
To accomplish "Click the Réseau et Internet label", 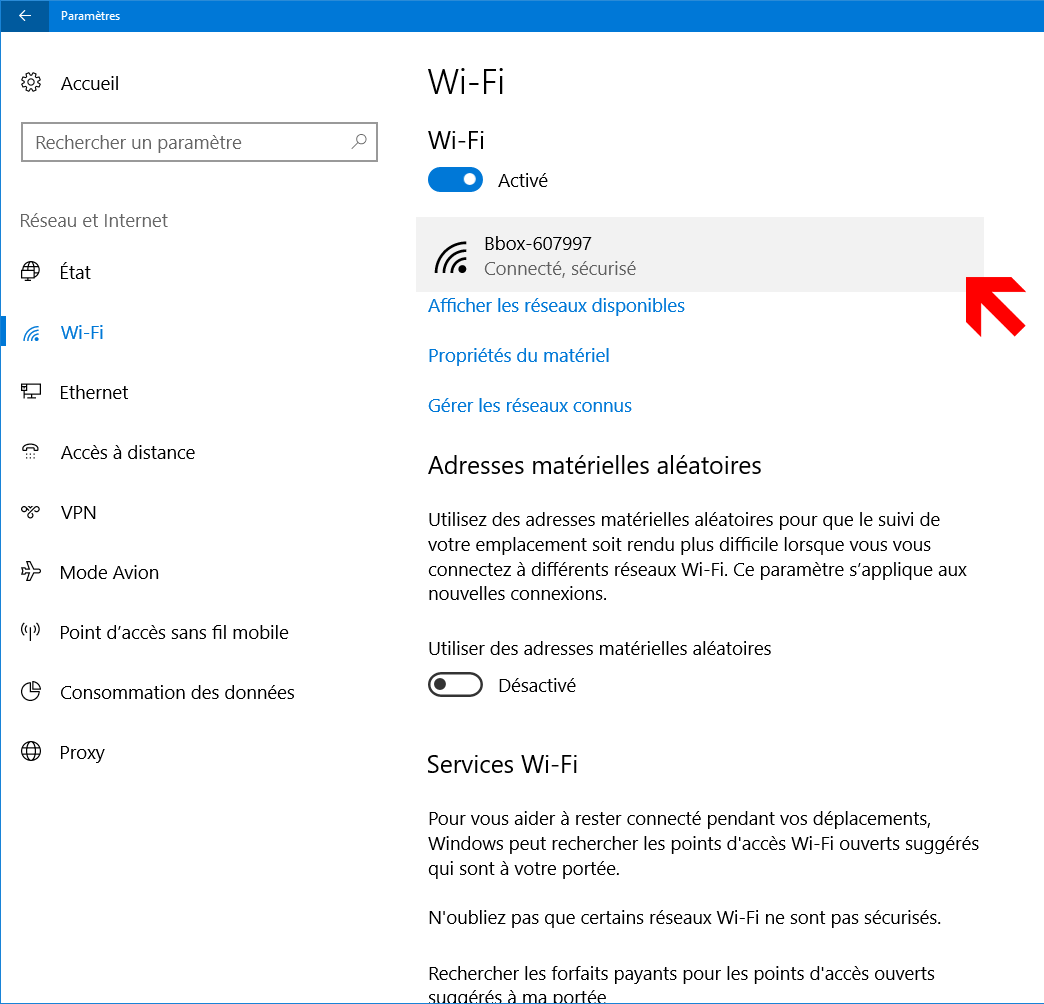I will [x=94, y=220].
